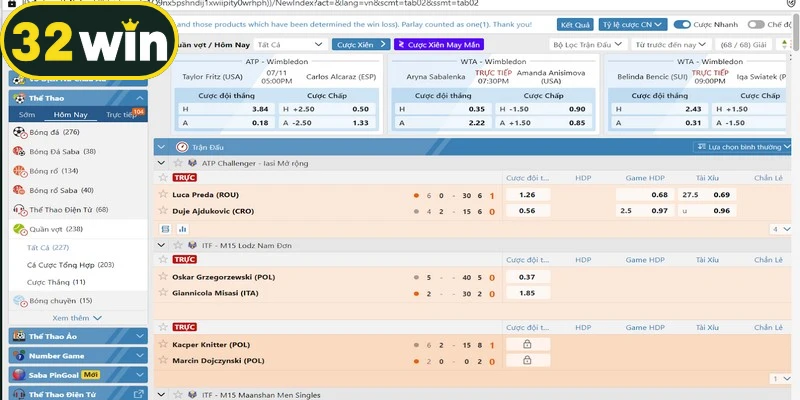
Task: Select Quần vợt tennis ball icon
Action: pos(19,229)
